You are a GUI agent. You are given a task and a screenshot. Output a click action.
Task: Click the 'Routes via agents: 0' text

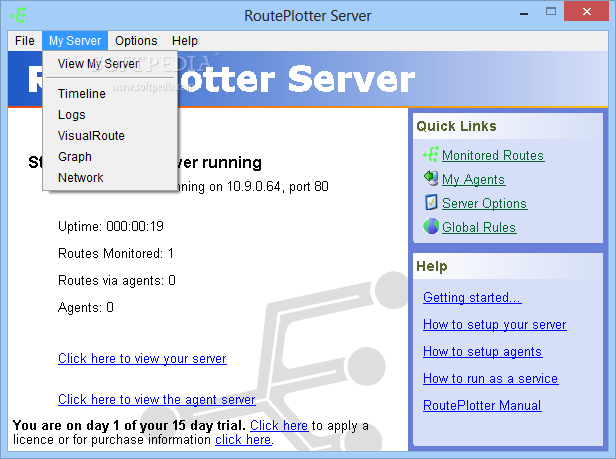pyautogui.click(x=117, y=281)
